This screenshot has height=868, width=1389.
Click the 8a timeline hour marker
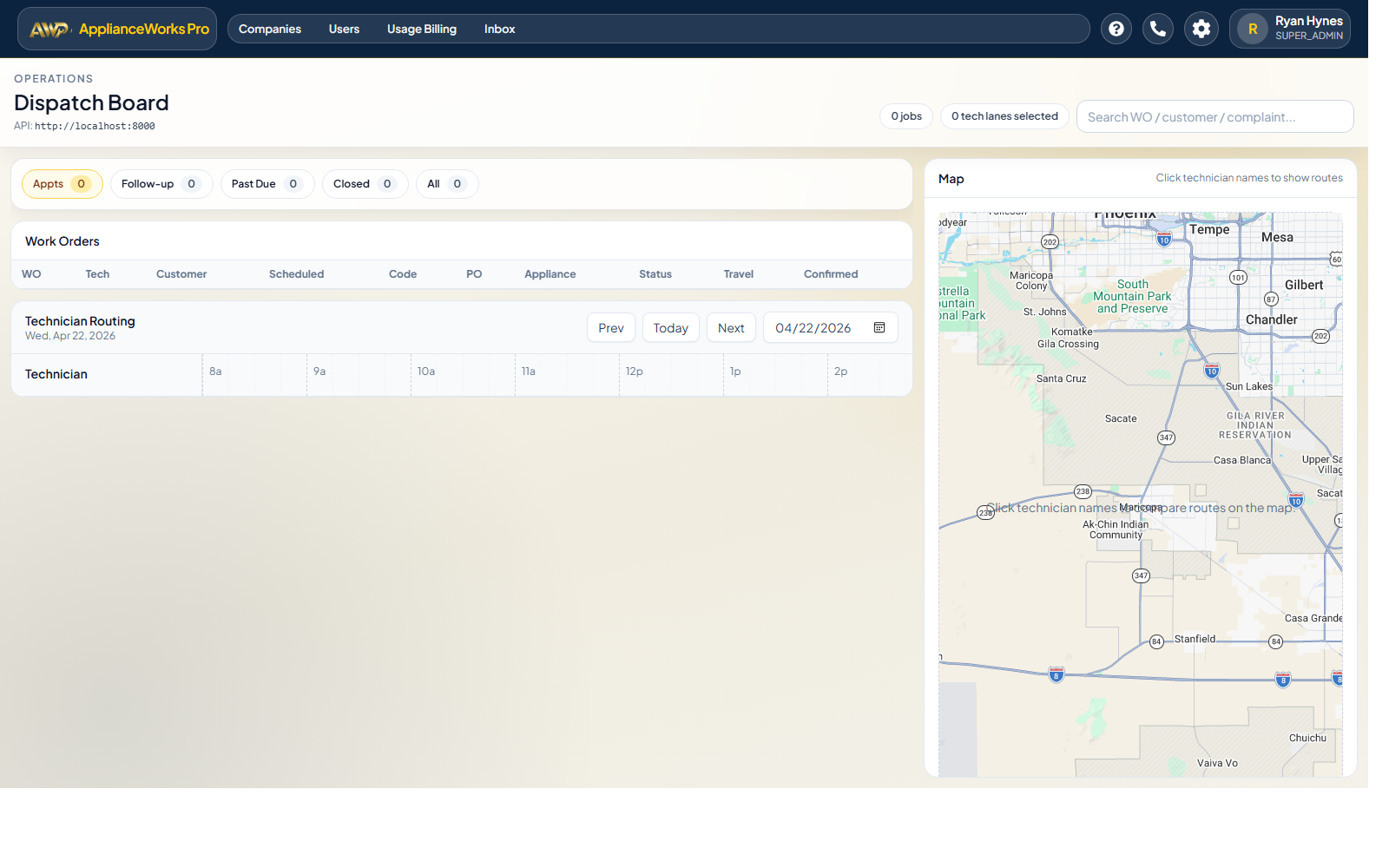pos(215,372)
